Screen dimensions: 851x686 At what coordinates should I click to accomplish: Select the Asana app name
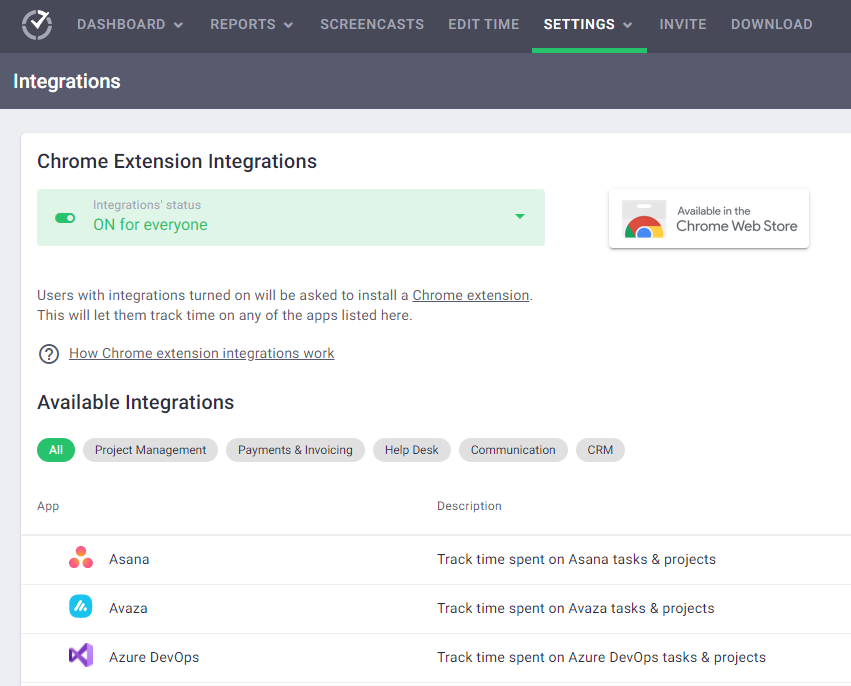pyautogui.click(x=128, y=559)
